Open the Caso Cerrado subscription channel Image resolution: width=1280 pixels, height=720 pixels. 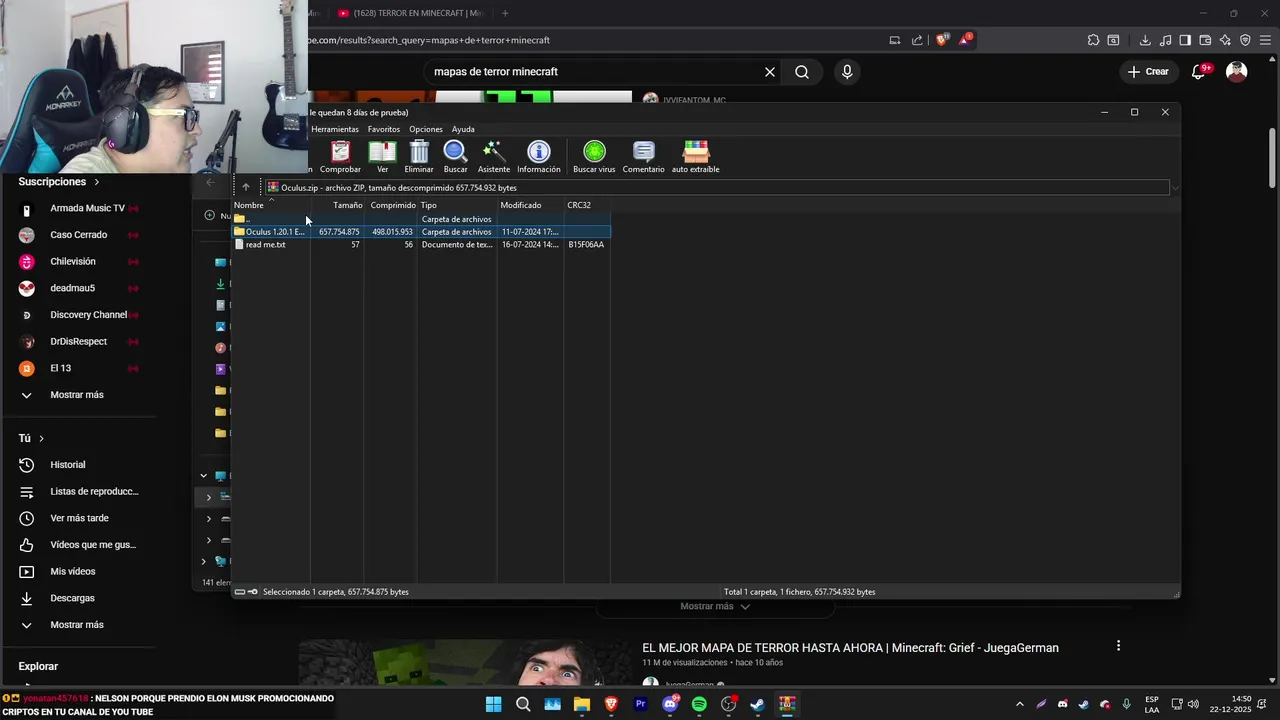click(78, 235)
